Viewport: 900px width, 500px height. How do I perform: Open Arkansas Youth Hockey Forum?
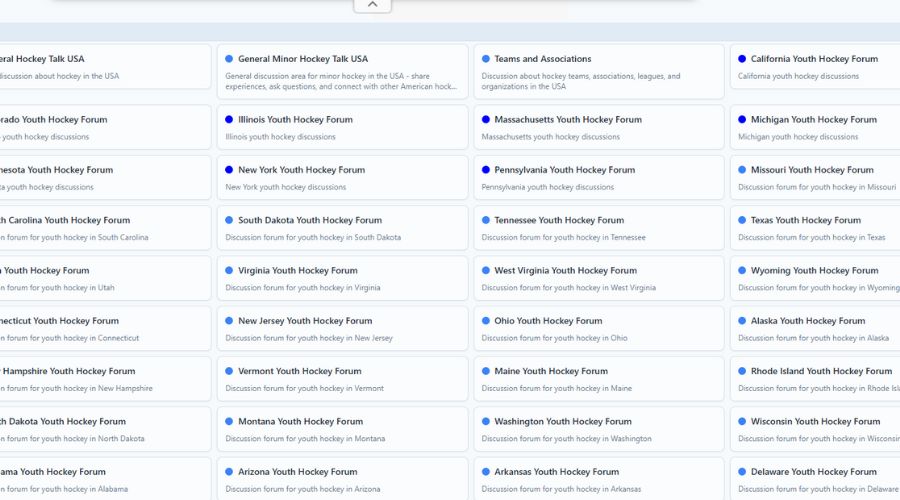pyautogui.click(x=556, y=472)
